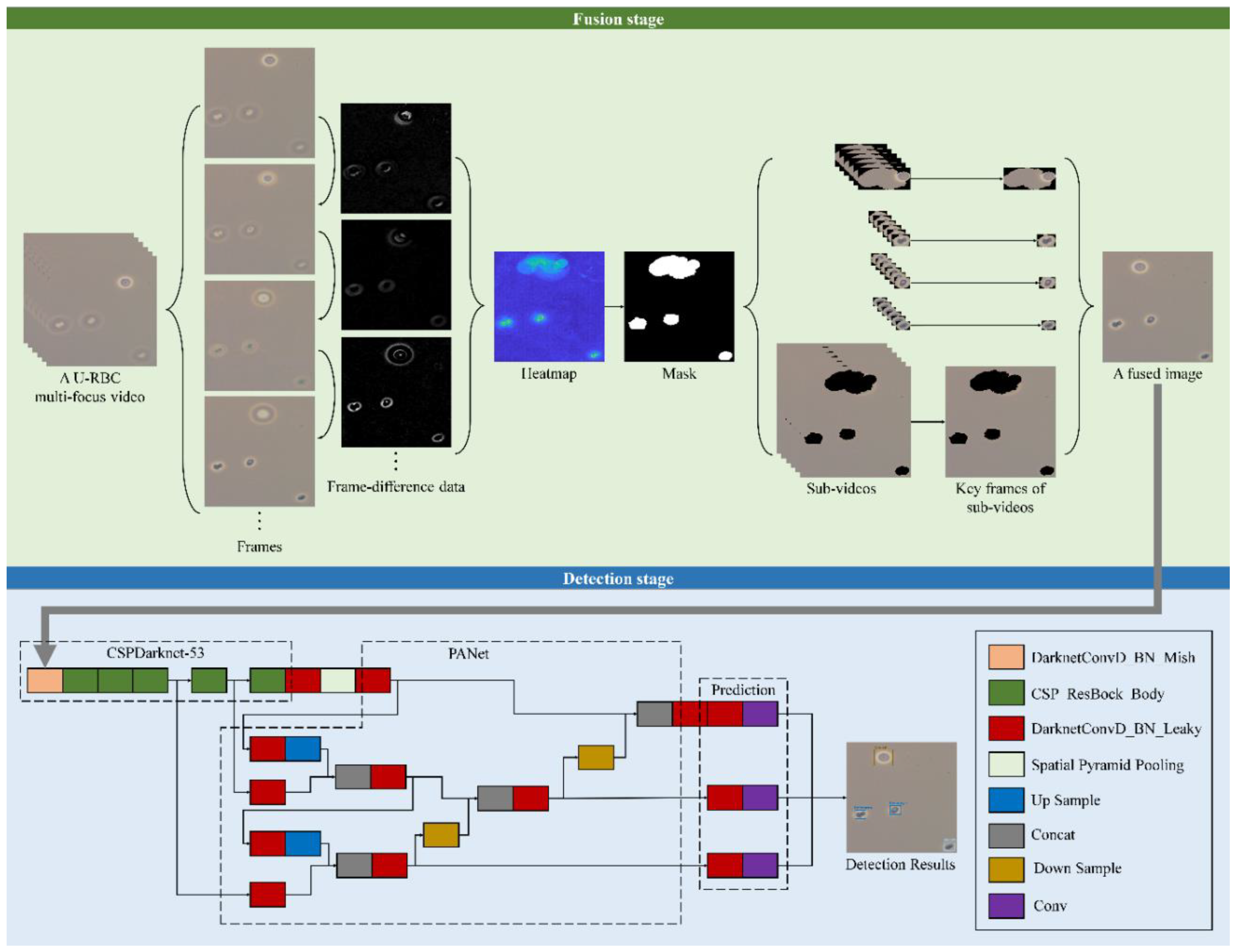This screenshot has width=1237, height=952.
Task: Click the CSPDarknet-53 label
Action: click(155, 652)
